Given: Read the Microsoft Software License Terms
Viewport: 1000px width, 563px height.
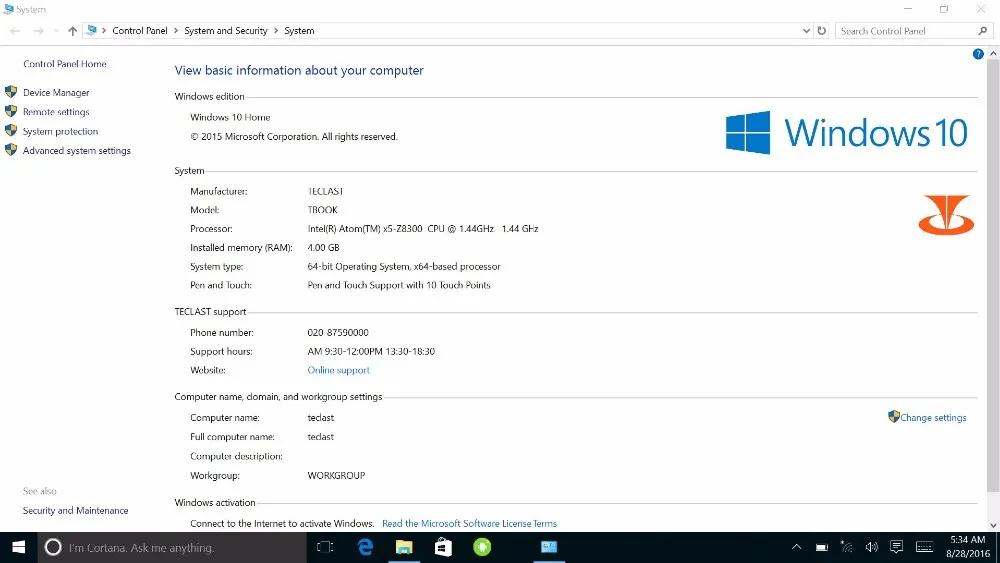Looking at the screenshot, I should (x=469, y=523).
